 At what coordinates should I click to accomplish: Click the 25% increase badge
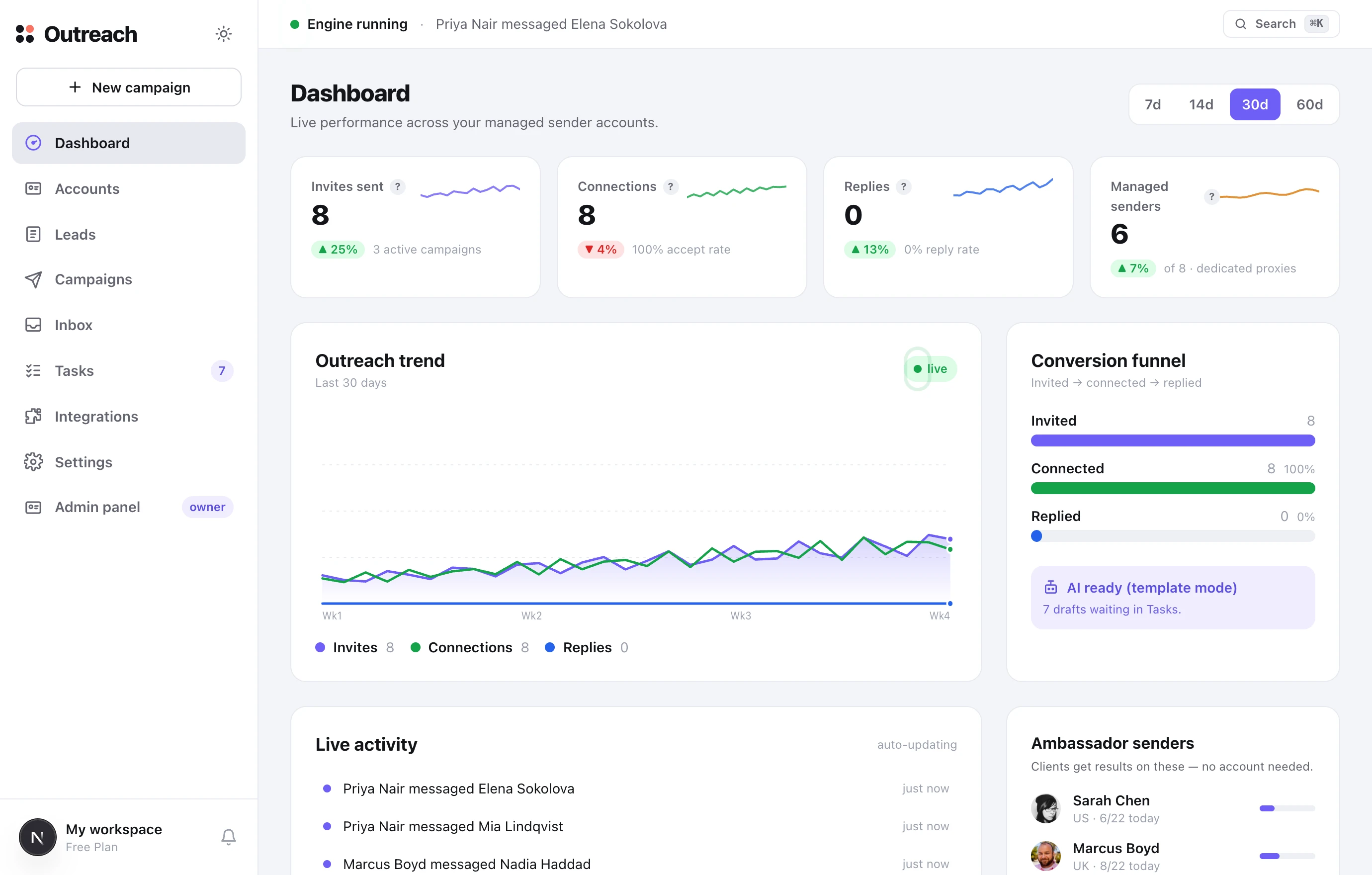[x=338, y=250]
